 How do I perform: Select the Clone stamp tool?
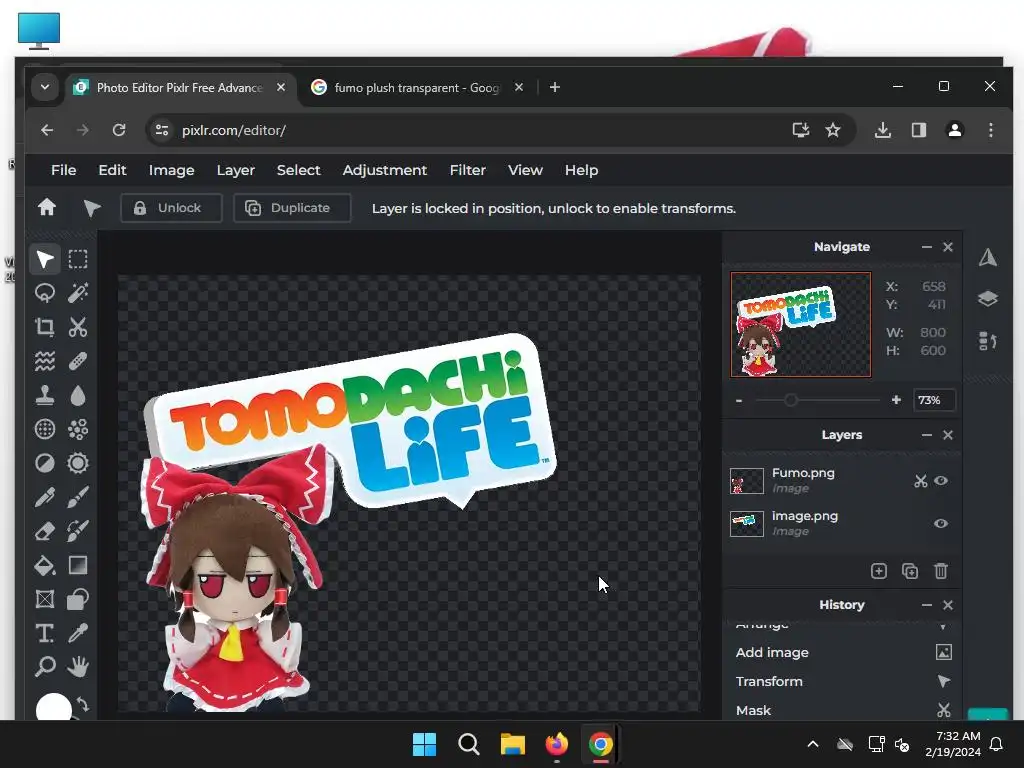pyautogui.click(x=44, y=395)
